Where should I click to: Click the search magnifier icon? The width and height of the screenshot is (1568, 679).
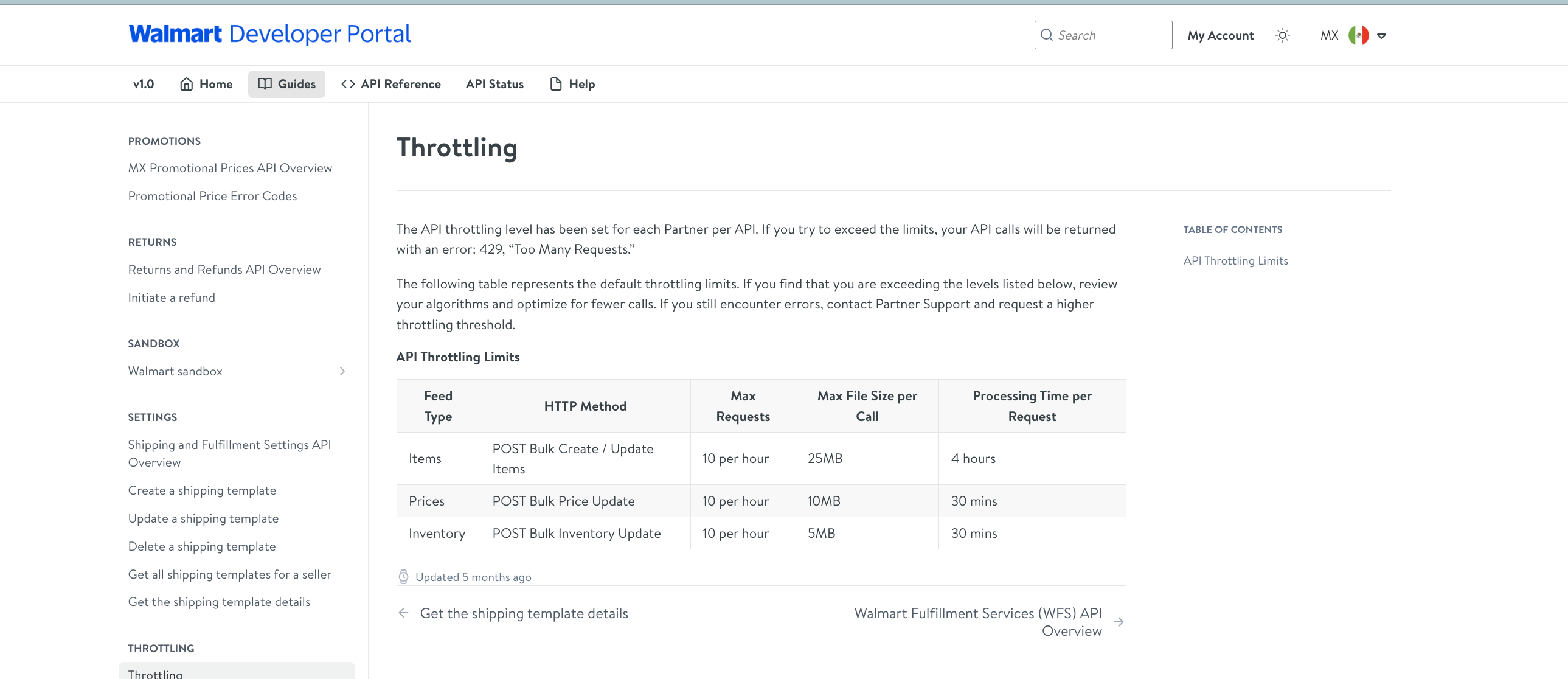1046,35
